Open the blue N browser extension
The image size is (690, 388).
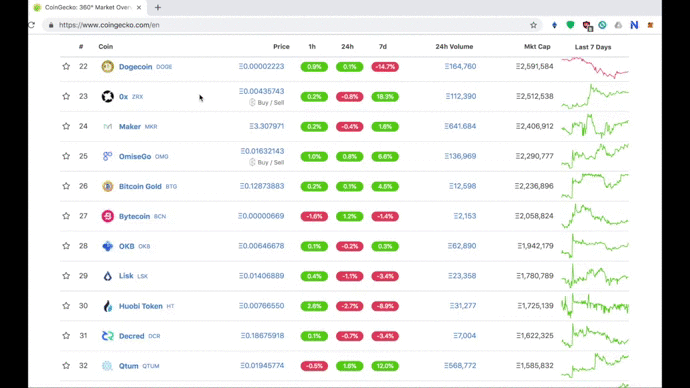click(634, 25)
